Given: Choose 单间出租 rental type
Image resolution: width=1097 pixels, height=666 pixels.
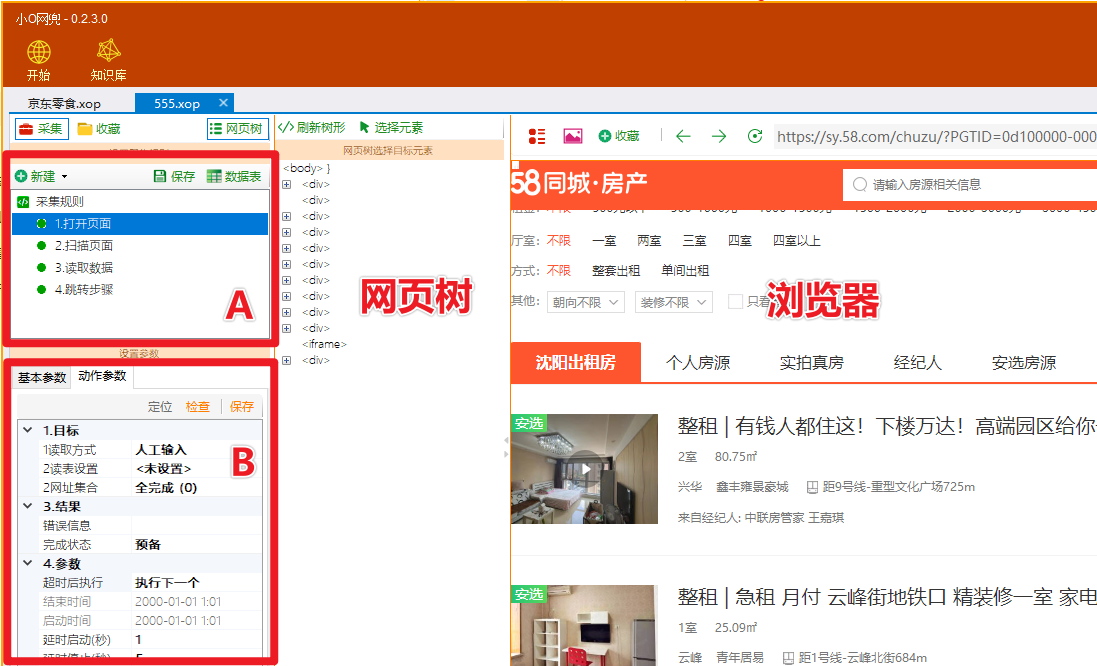Looking at the screenshot, I should click(x=685, y=271).
